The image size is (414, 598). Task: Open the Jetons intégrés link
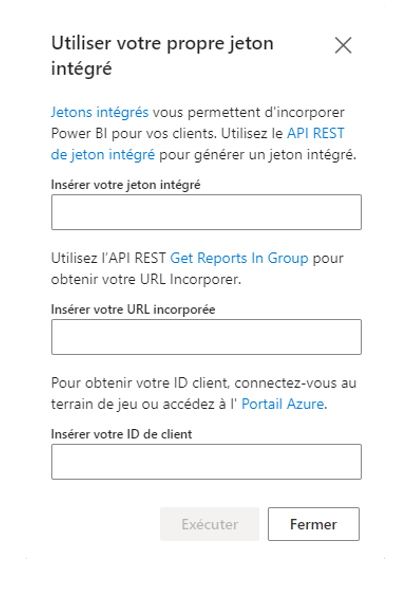[100, 112]
